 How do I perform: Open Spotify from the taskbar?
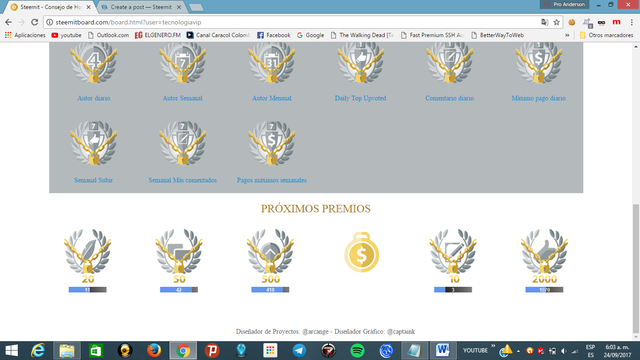pyautogui.click(x=357, y=350)
